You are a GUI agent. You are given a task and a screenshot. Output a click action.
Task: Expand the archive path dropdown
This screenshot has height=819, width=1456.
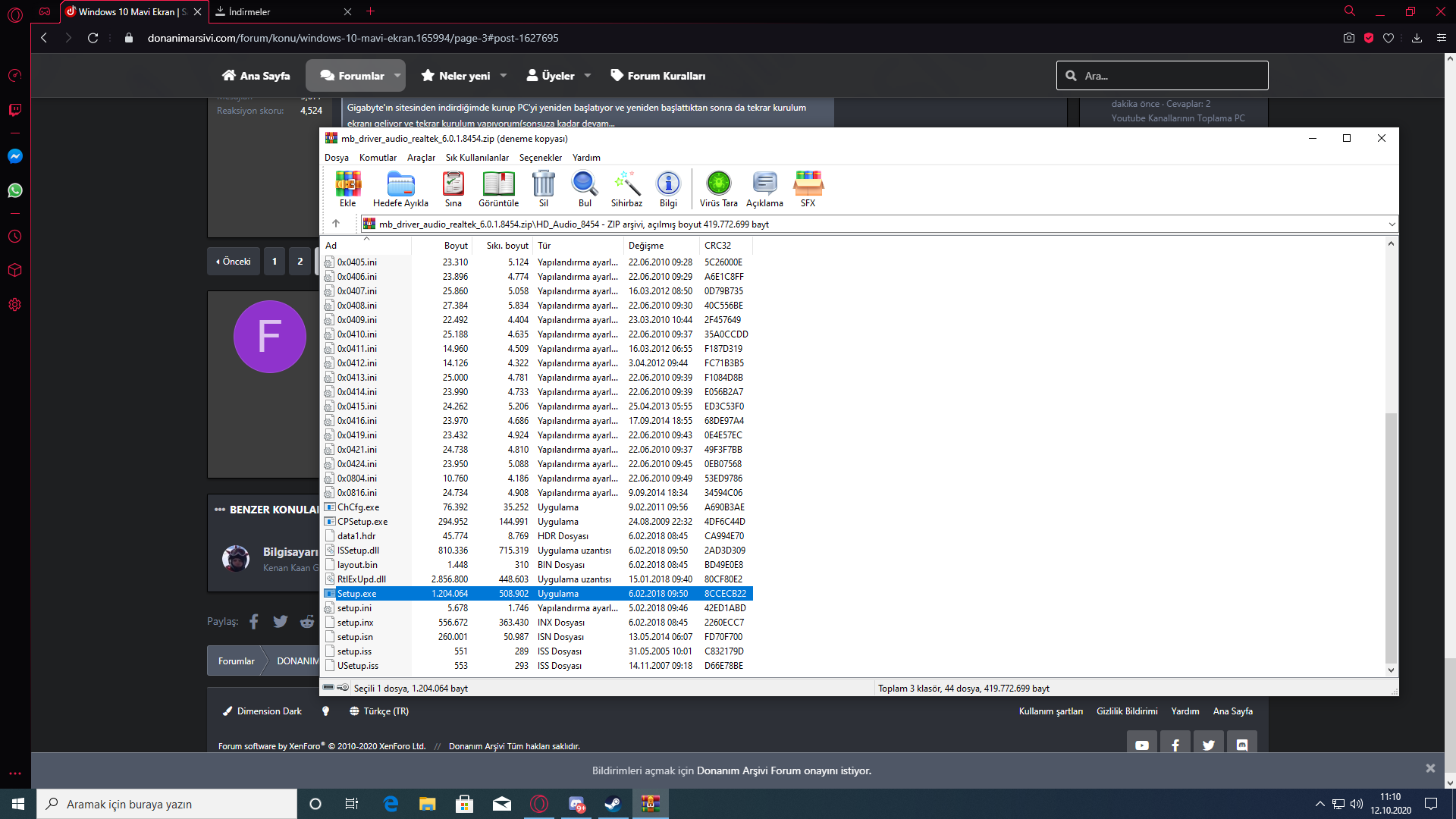click(x=1392, y=224)
